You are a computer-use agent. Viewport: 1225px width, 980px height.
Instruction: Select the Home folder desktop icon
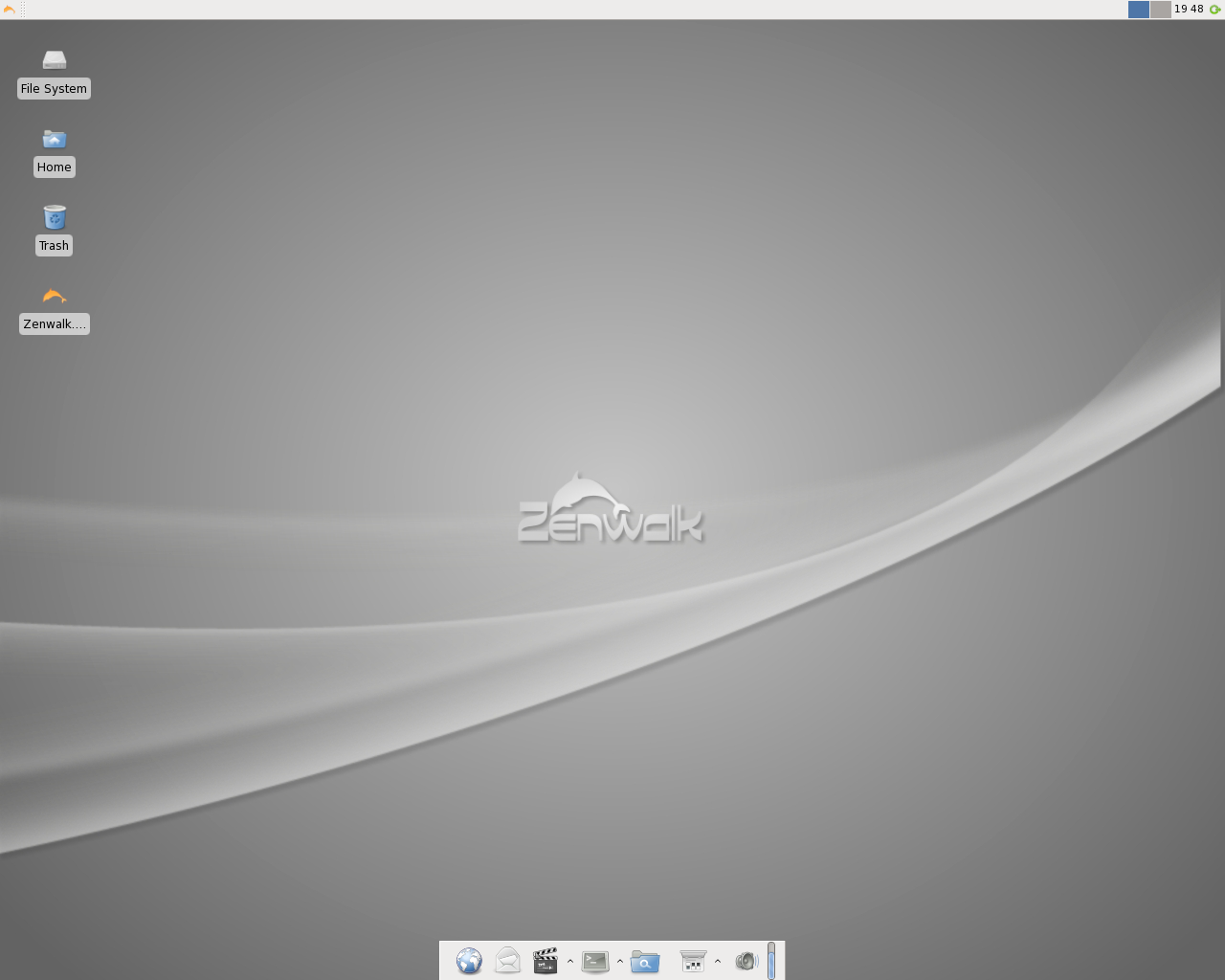pos(55,140)
